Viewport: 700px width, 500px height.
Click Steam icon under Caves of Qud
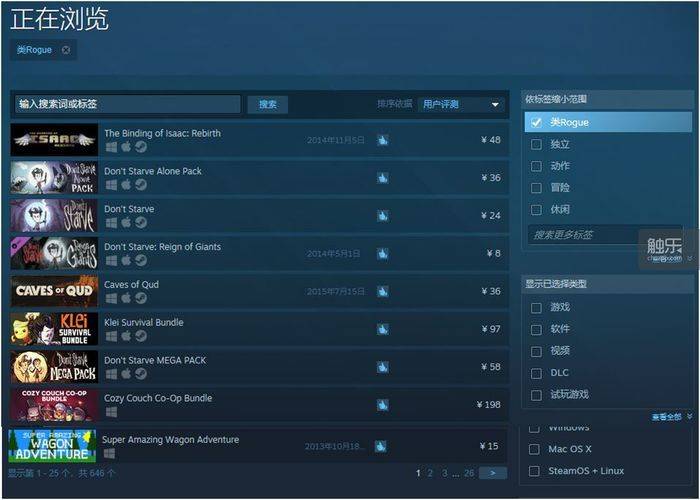pos(141,298)
